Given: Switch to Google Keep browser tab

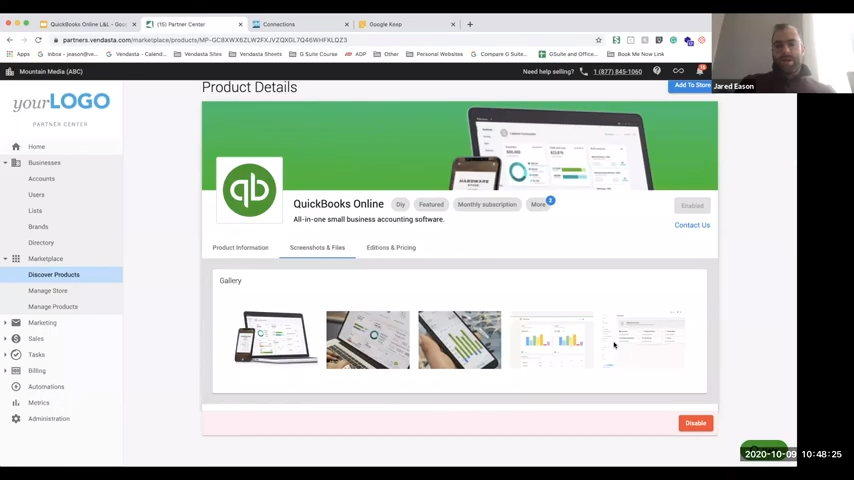Looking at the screenshot, I should tap(406, 25).
